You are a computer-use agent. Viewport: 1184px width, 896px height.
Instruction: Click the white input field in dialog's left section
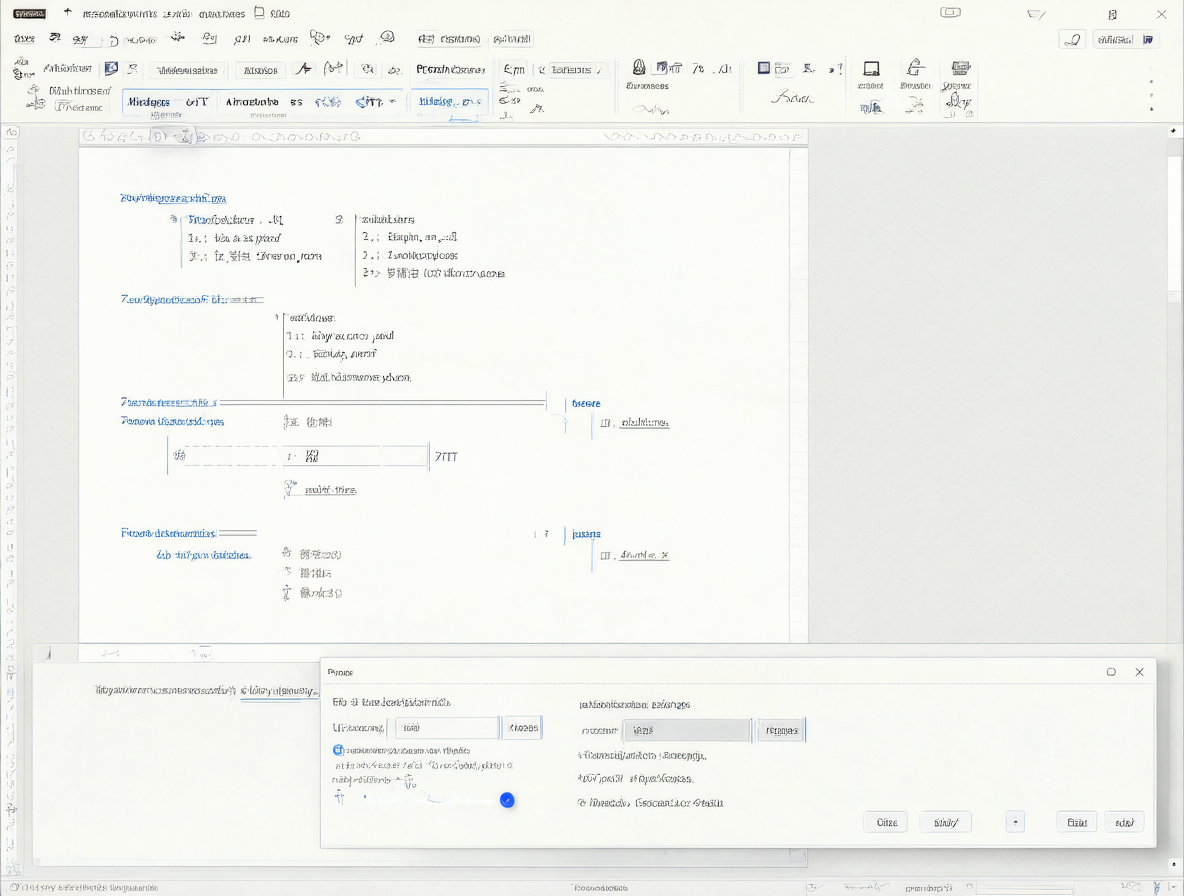click(x=447, y=728)
